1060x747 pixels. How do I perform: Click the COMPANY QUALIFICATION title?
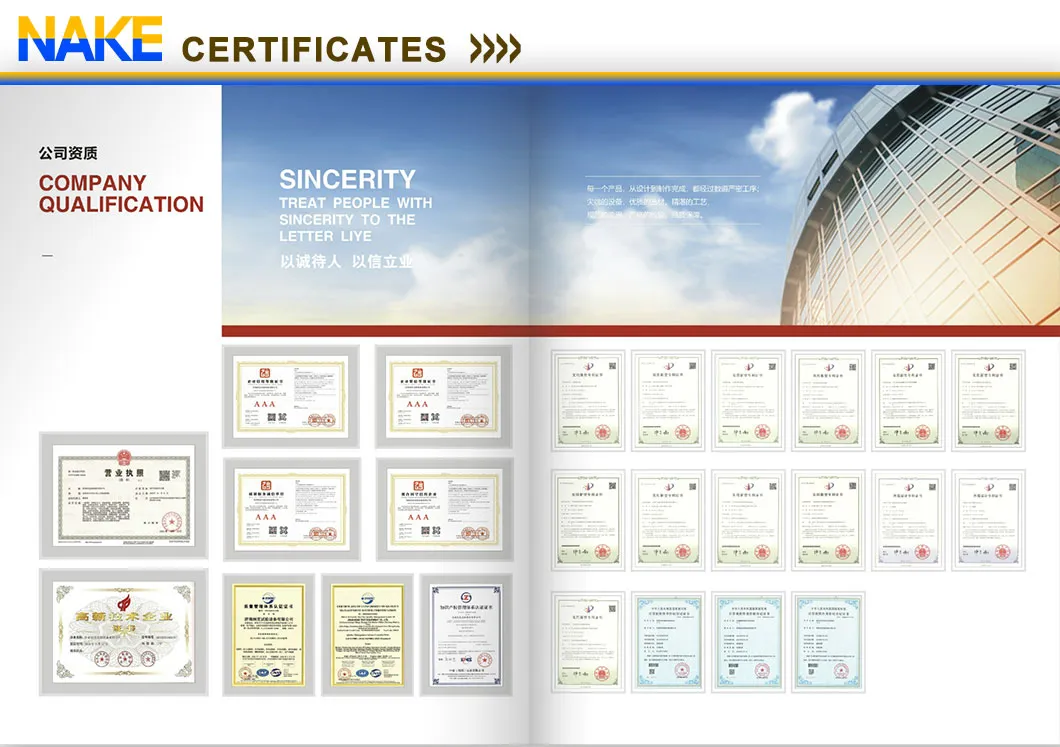tap(120, 195)
